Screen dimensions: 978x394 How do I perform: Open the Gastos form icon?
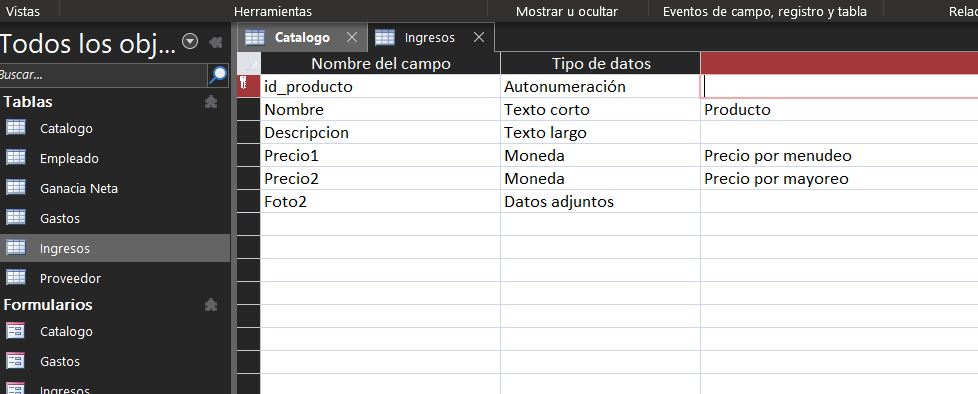[x=16, y=361]
